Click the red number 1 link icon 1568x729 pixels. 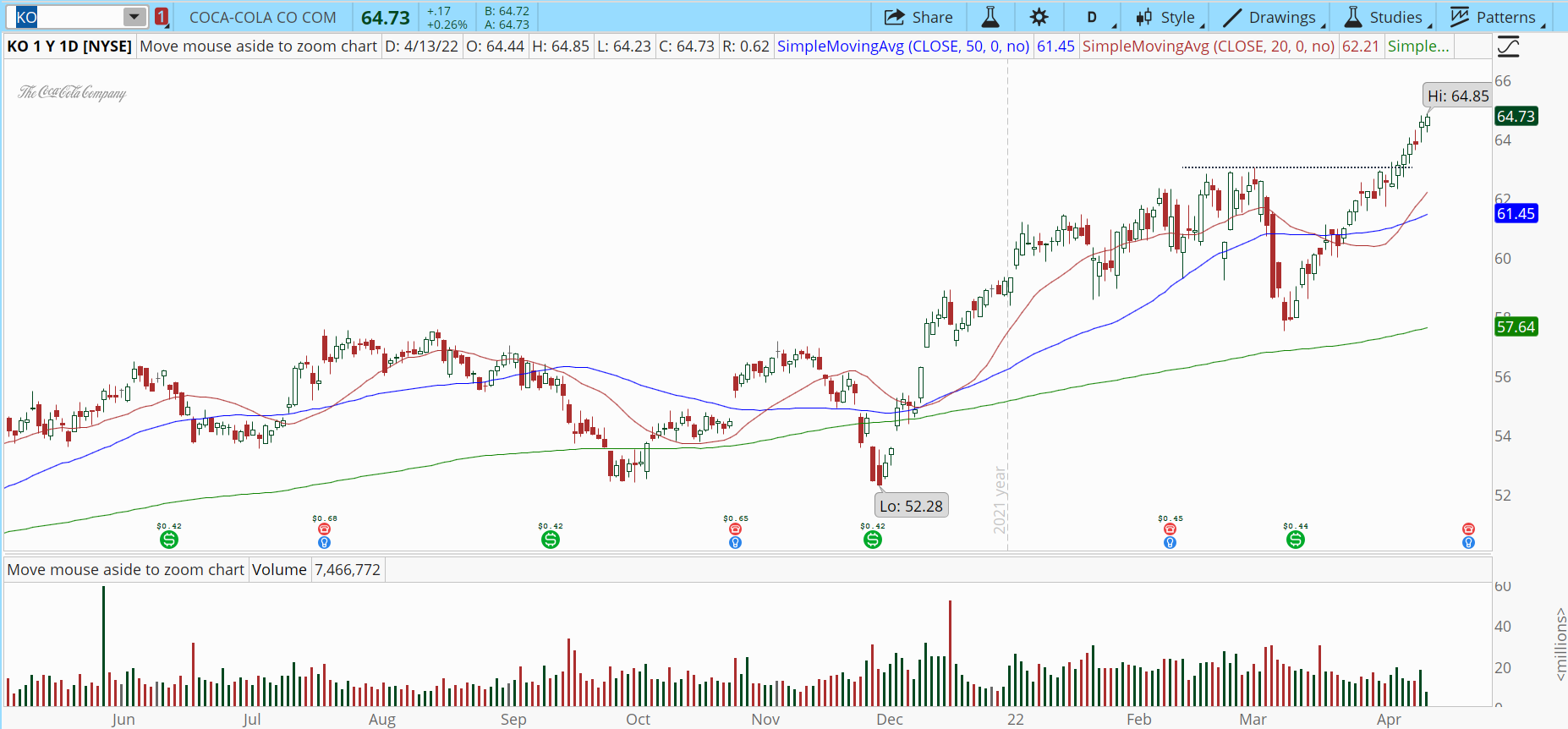(162, 17)
